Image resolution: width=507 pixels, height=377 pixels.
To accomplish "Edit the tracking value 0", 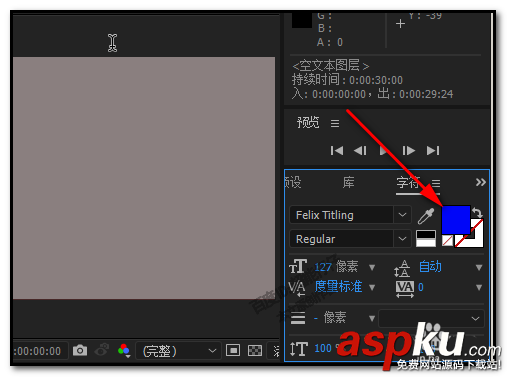I will 421,287.
